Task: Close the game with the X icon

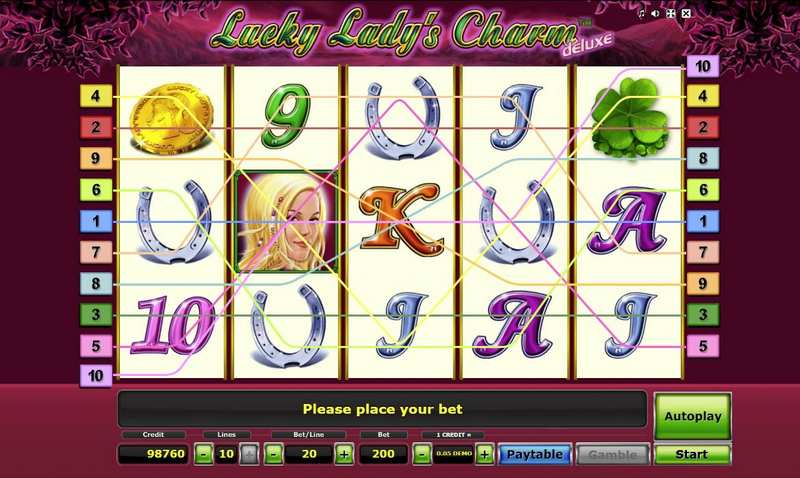Action: (x=686, y=14)
